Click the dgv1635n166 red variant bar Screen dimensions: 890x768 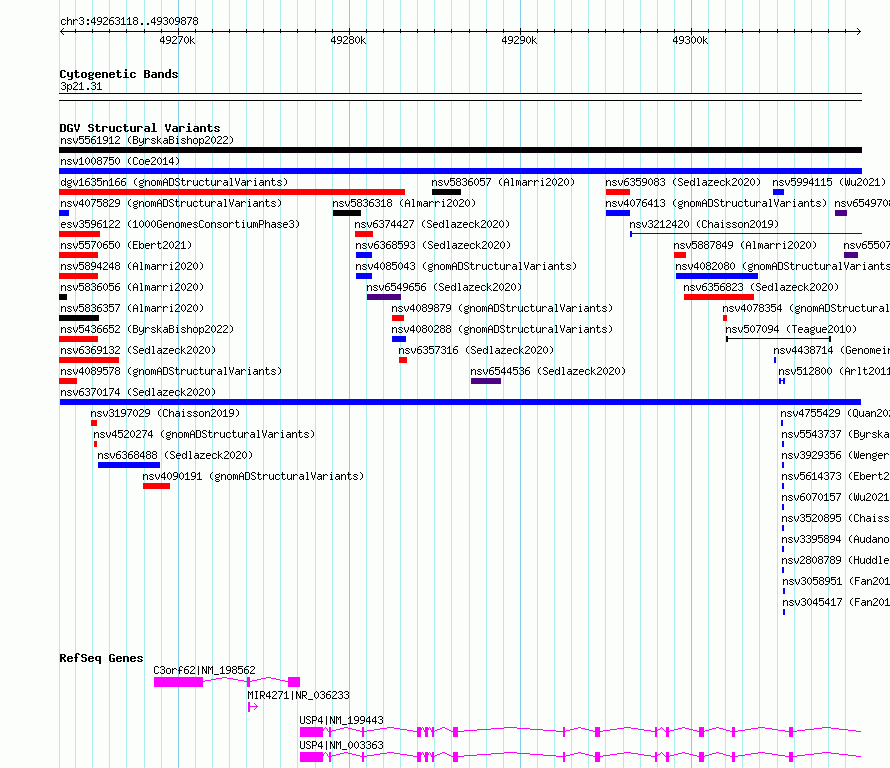[x=232, y=192]
